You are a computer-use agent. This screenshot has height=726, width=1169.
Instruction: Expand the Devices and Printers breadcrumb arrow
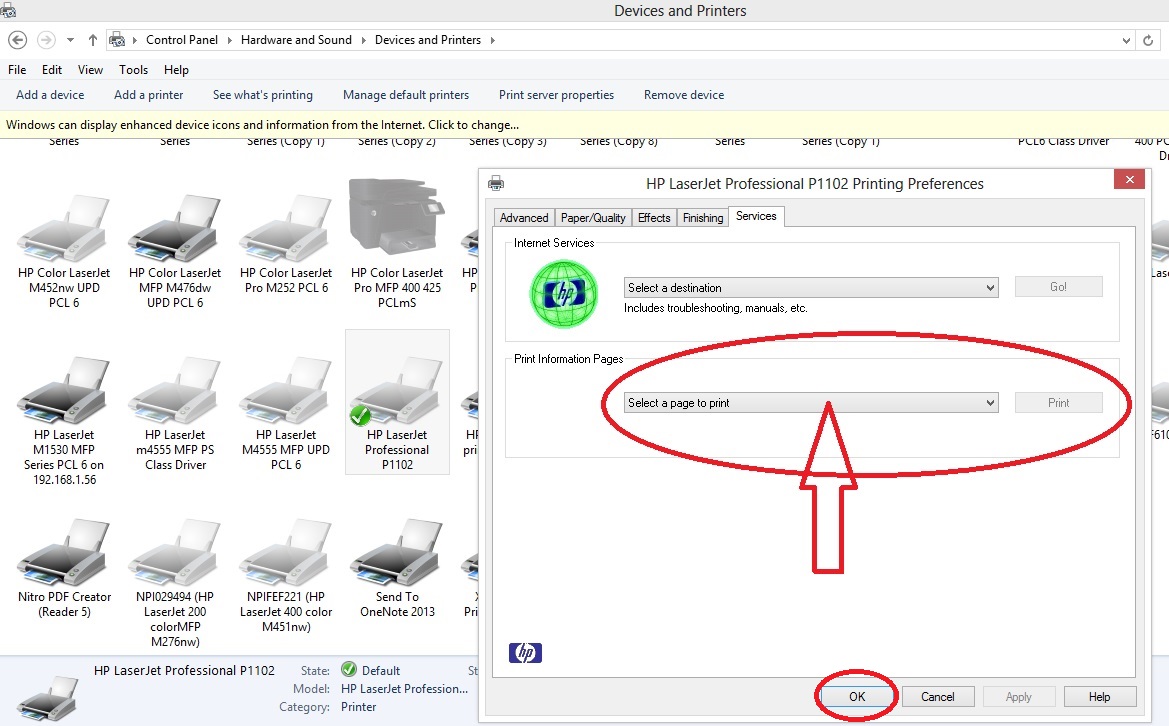(492, 40)
